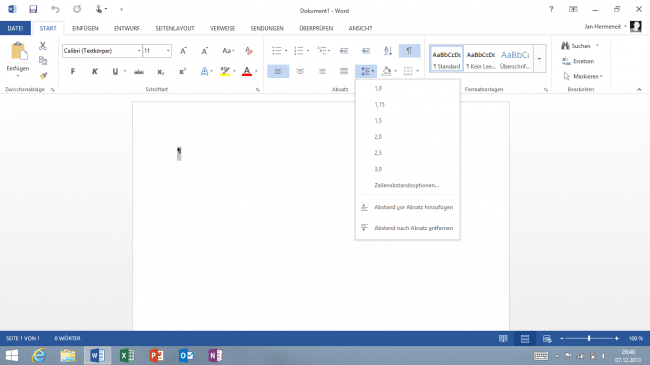Switch to read mode in status bar
The width and height of the screenshot is (650, 365).
click(x=503, y=338)
